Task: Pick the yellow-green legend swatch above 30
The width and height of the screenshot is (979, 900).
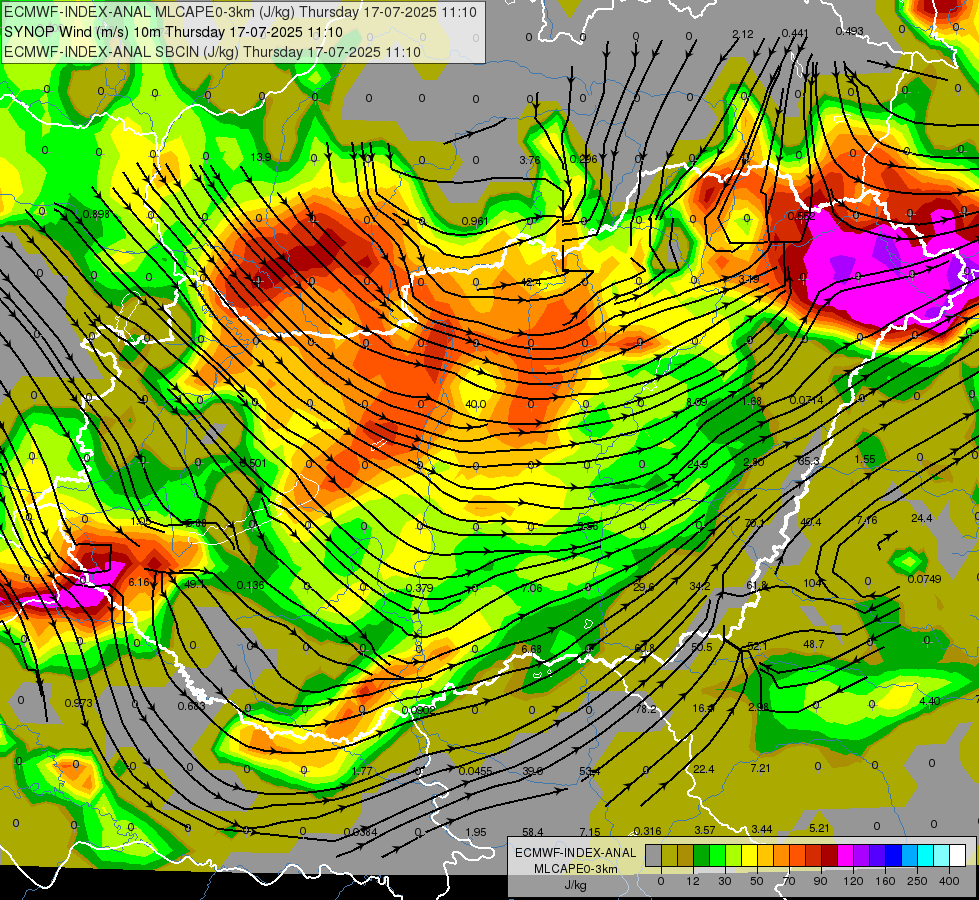Action: [734, 856]
